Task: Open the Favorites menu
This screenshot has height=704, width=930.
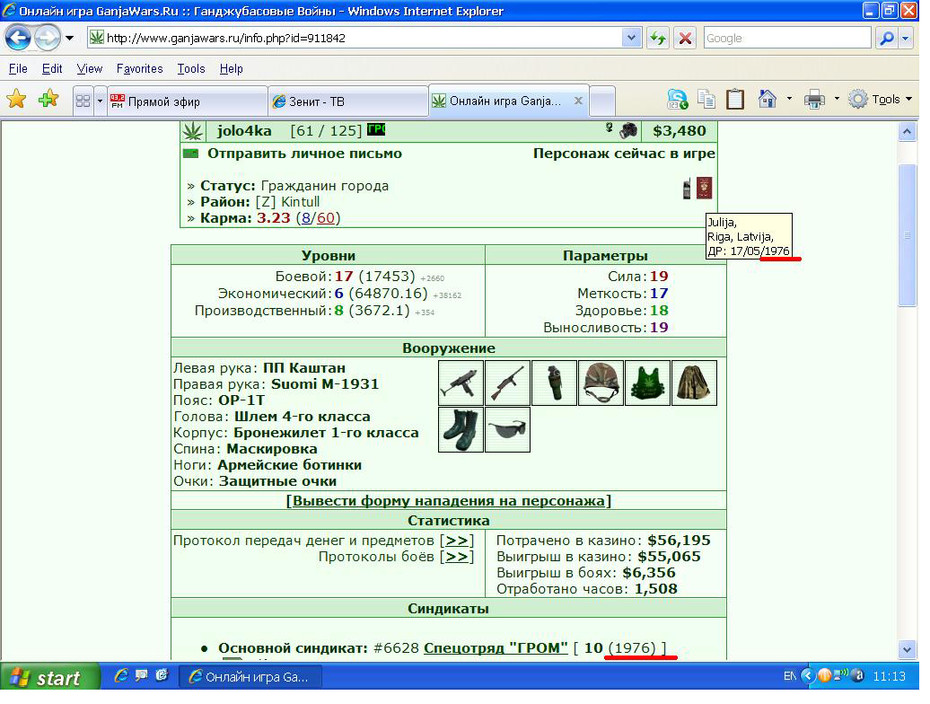Action: coord(139,69)
